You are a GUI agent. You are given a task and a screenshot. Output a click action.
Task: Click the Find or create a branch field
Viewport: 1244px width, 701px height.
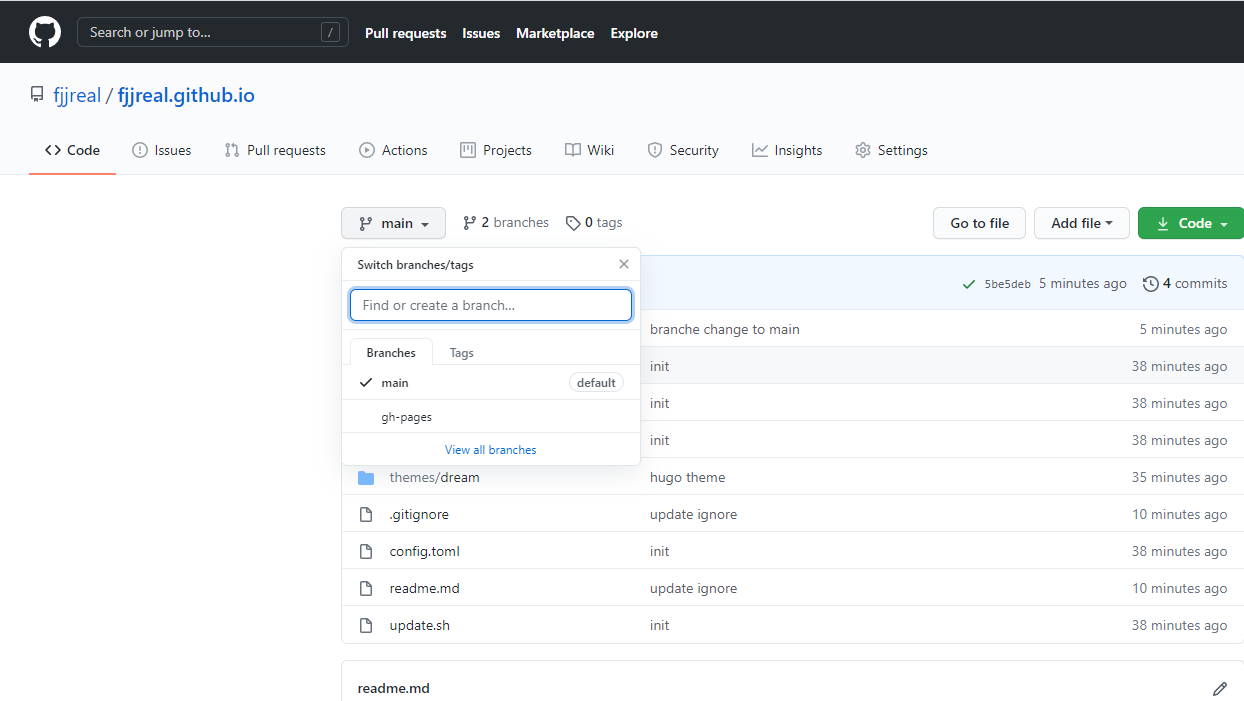click(490, 305)
